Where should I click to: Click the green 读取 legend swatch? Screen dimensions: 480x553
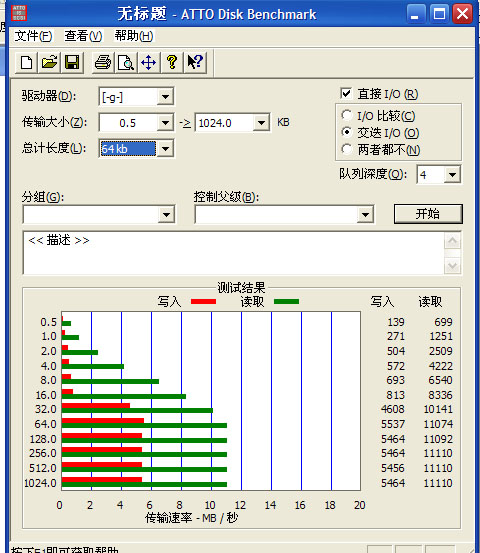click(x=286, y=302)
